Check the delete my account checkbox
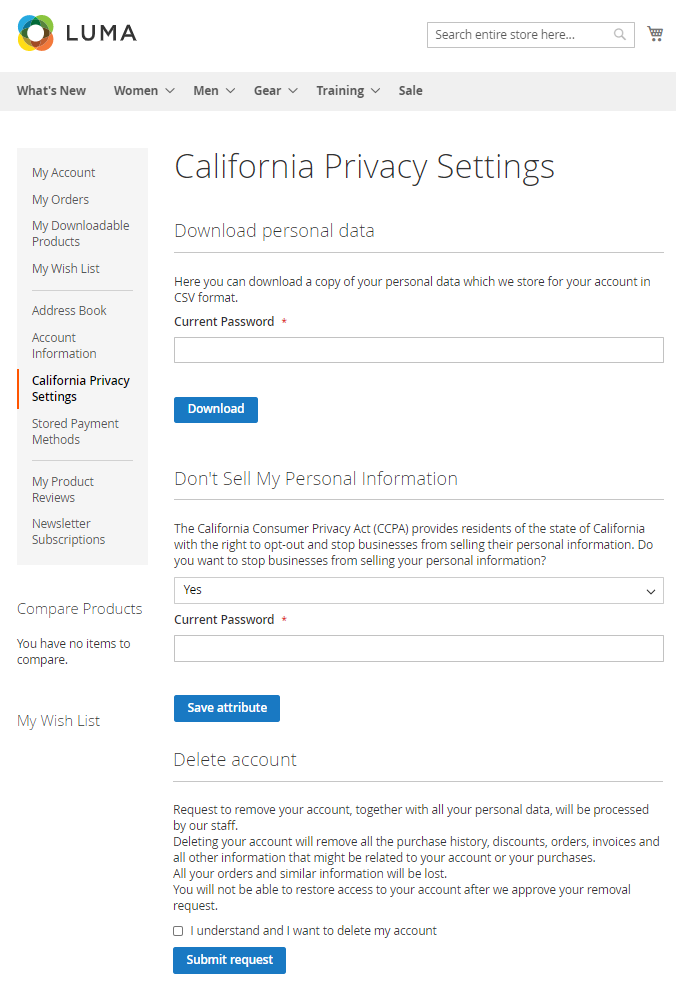Image resolution: width=685 pixels, height=1000 pixels. (178, 931)
